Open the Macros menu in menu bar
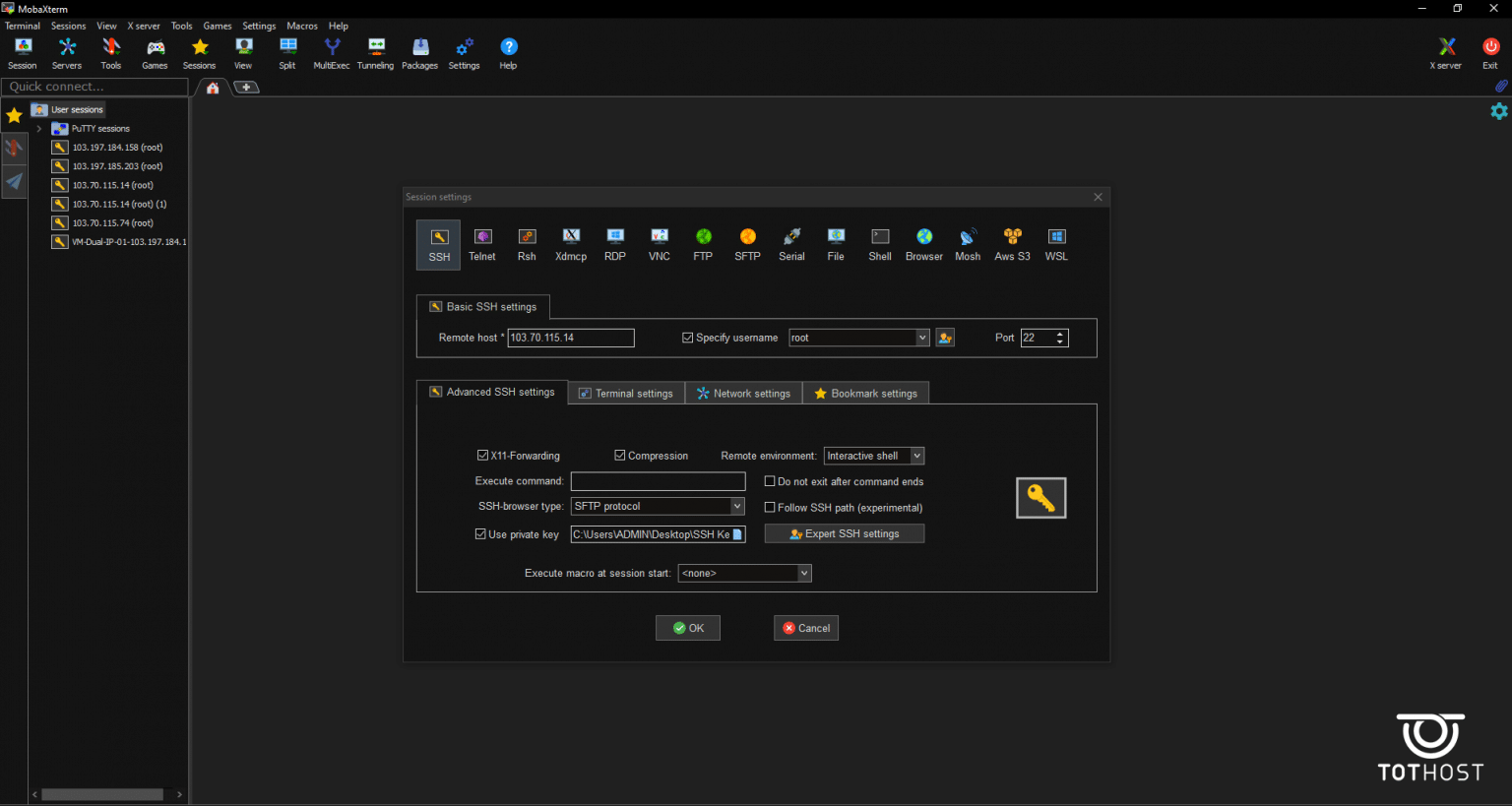 (x=302, y=26)
